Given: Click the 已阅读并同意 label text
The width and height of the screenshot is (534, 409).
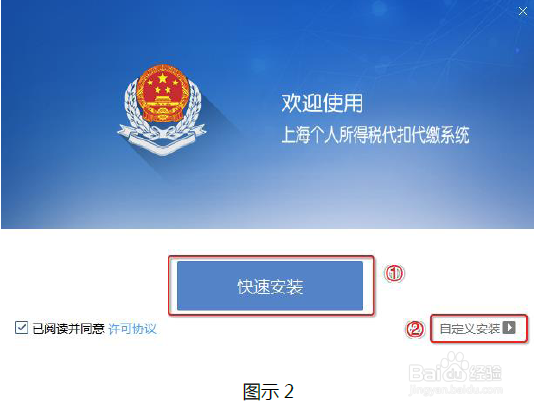Looking at the screenshot, I should [x=68, y=329].
